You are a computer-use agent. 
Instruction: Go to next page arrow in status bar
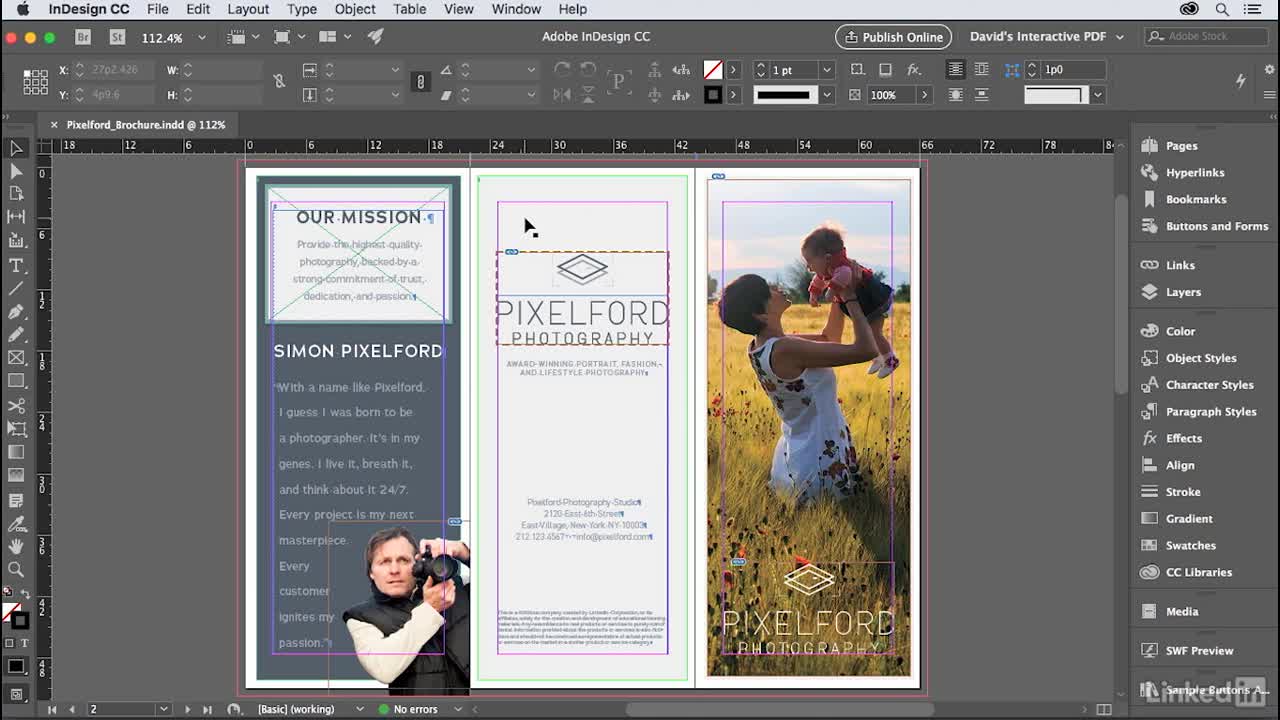click(187, 709)
